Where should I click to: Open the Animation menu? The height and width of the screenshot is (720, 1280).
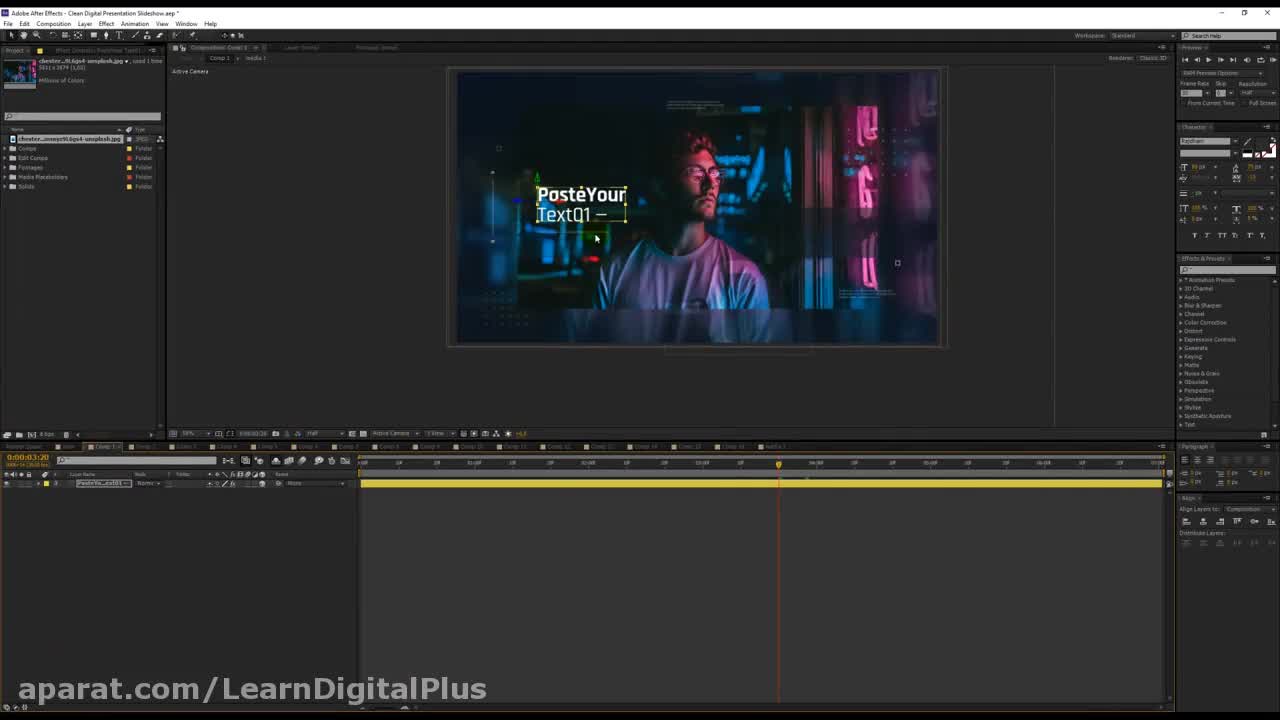point(134,23)
